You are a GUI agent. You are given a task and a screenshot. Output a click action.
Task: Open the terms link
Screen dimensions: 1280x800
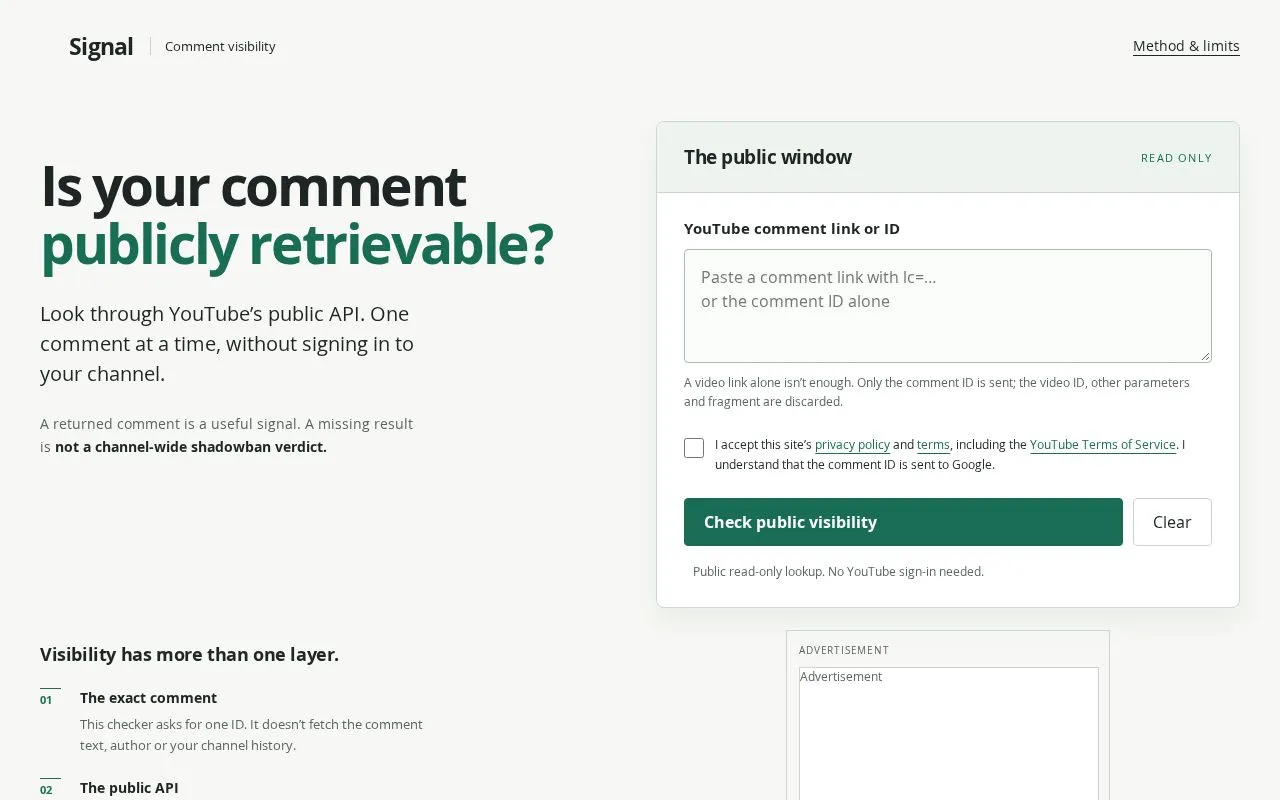933,445
